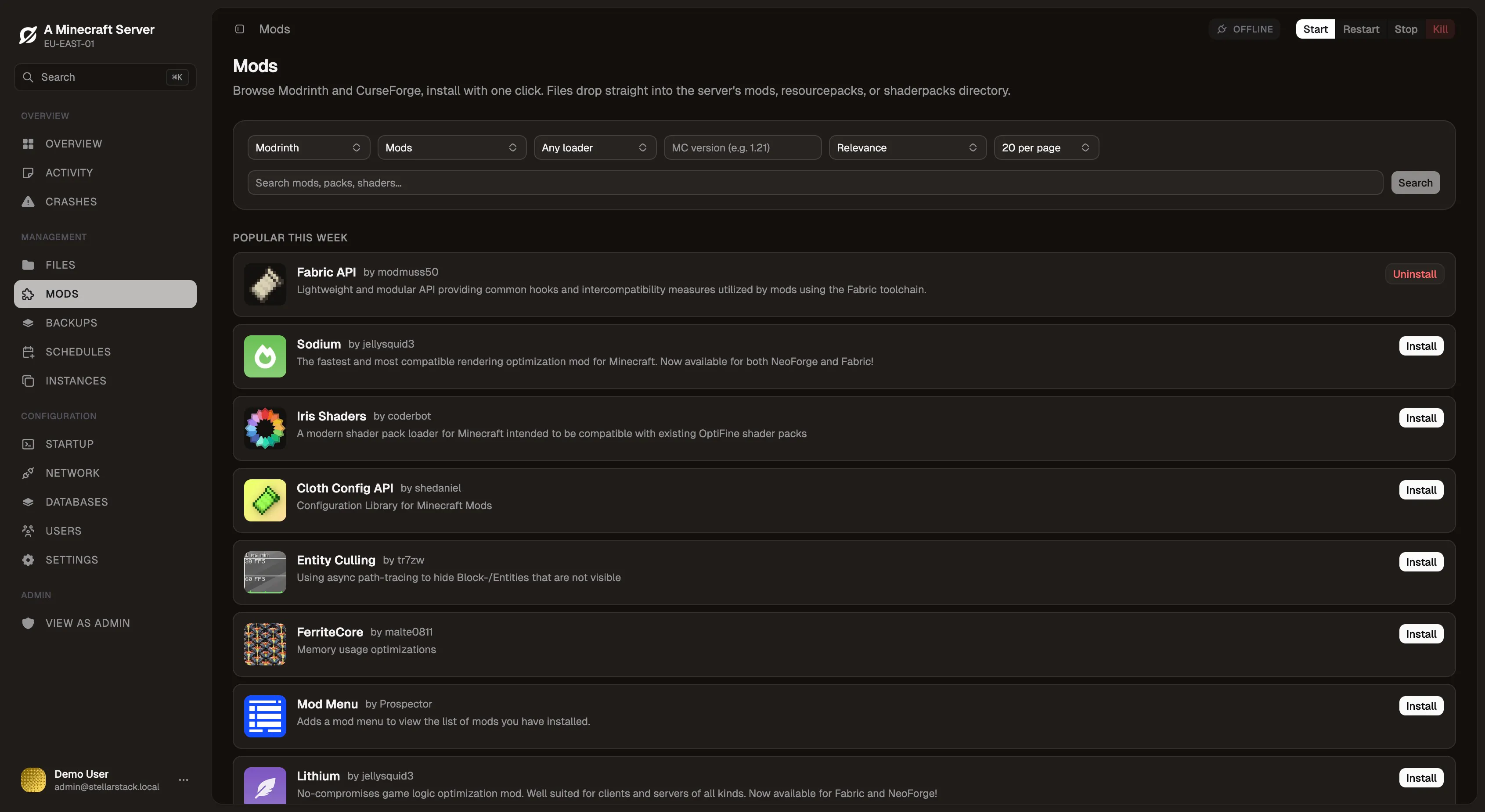Toggle the sidebar panel icon

pos(240,29)
